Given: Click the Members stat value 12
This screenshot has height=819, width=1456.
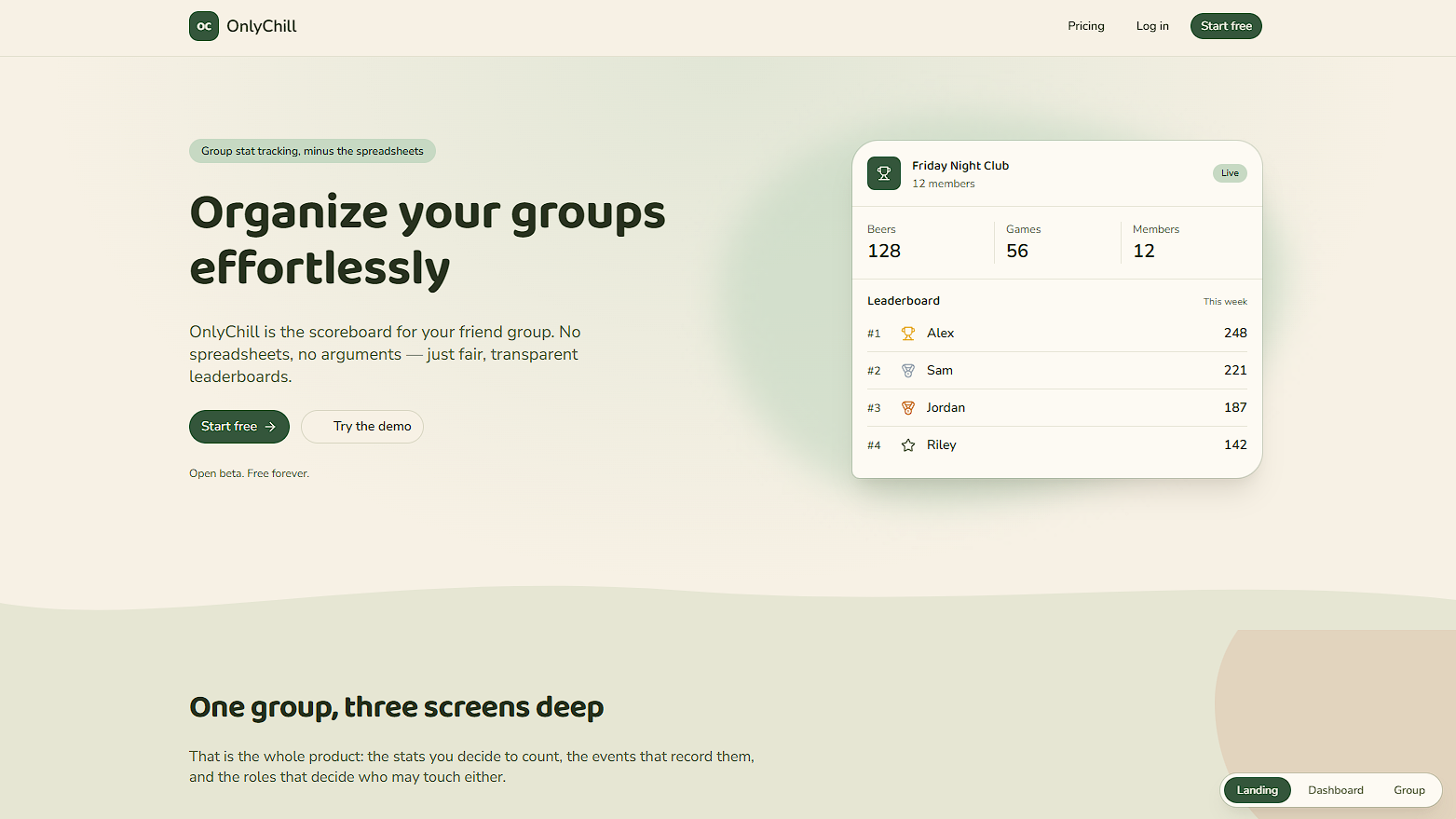Looking at the screenshot, I should tap(1144, 251).
